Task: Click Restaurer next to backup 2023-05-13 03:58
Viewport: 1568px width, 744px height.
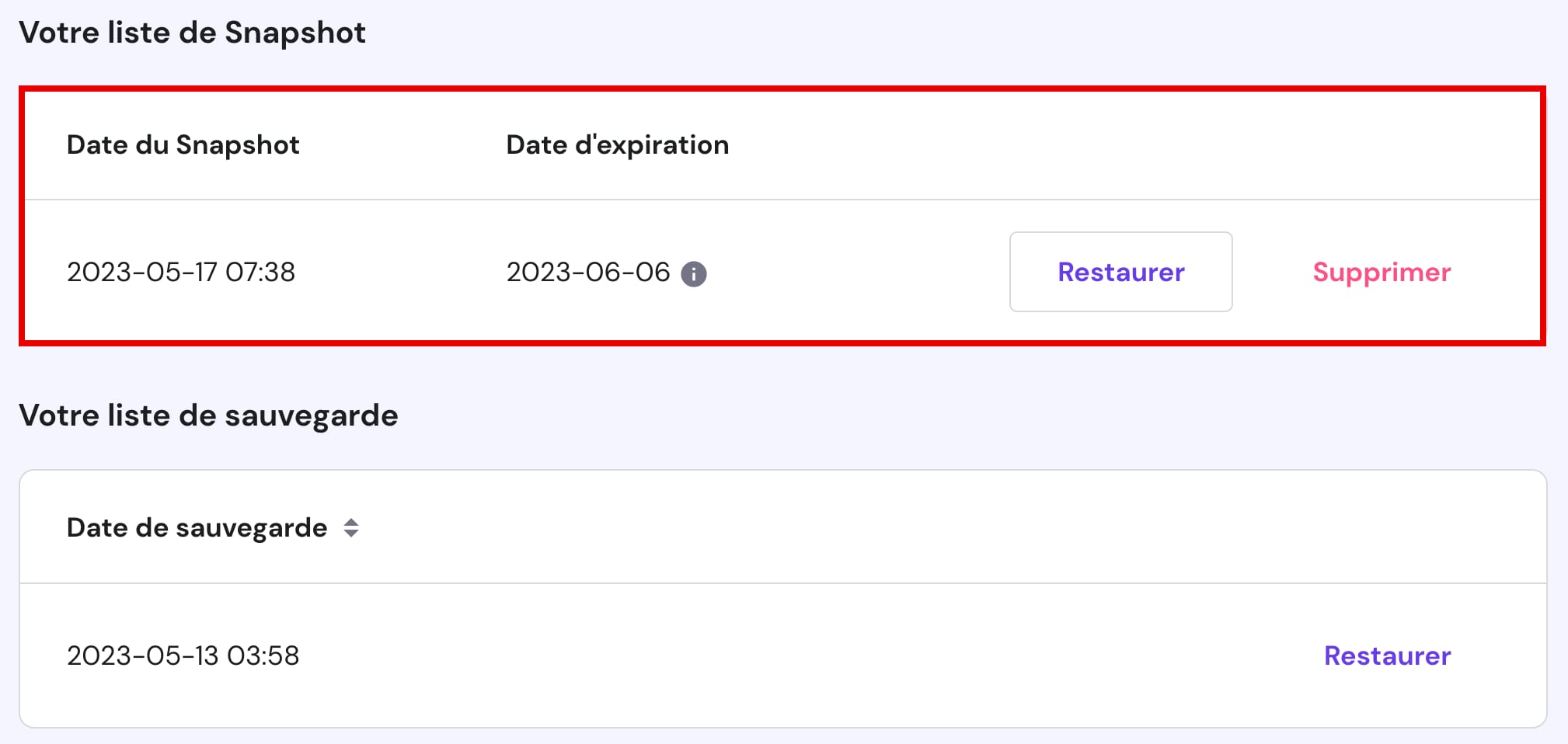Action: click(x=1386, y=655)
